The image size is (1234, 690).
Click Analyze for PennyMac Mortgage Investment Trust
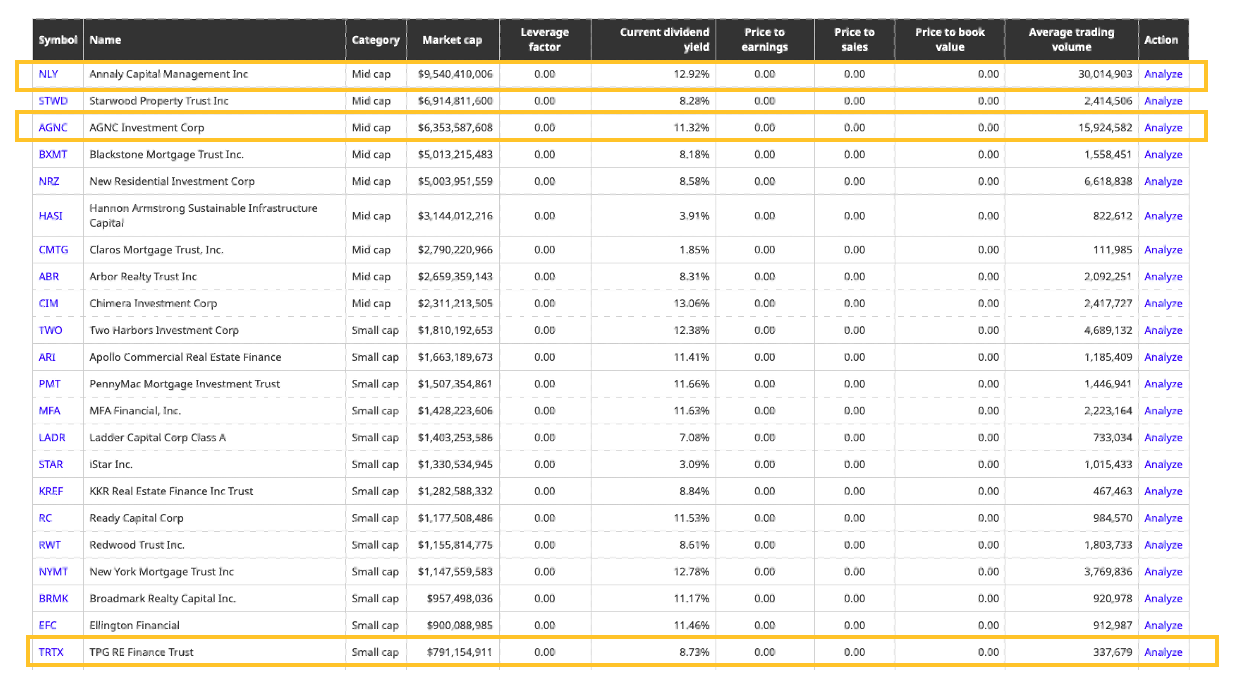point(1163,385)
